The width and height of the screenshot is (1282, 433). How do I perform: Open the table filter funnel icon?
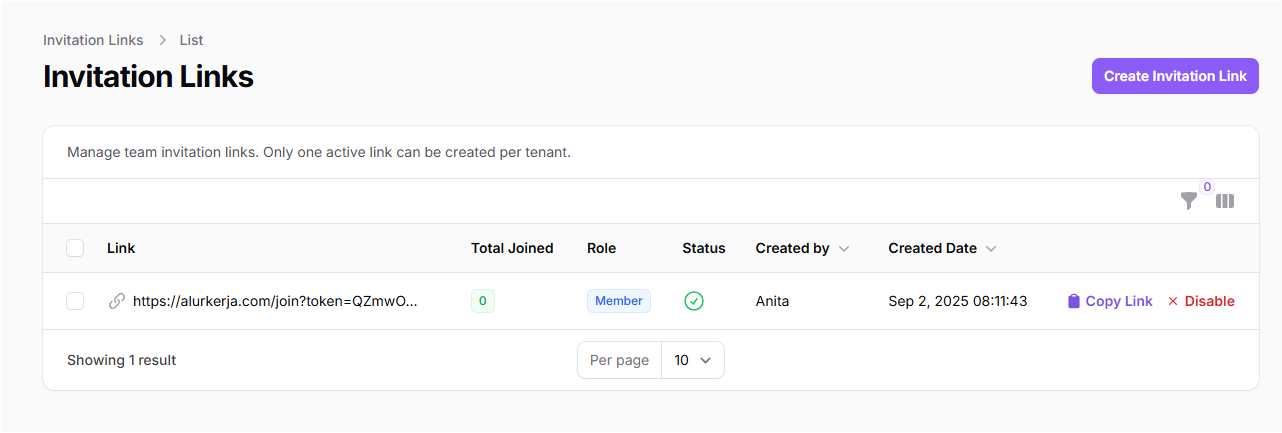pos(1188,201)
